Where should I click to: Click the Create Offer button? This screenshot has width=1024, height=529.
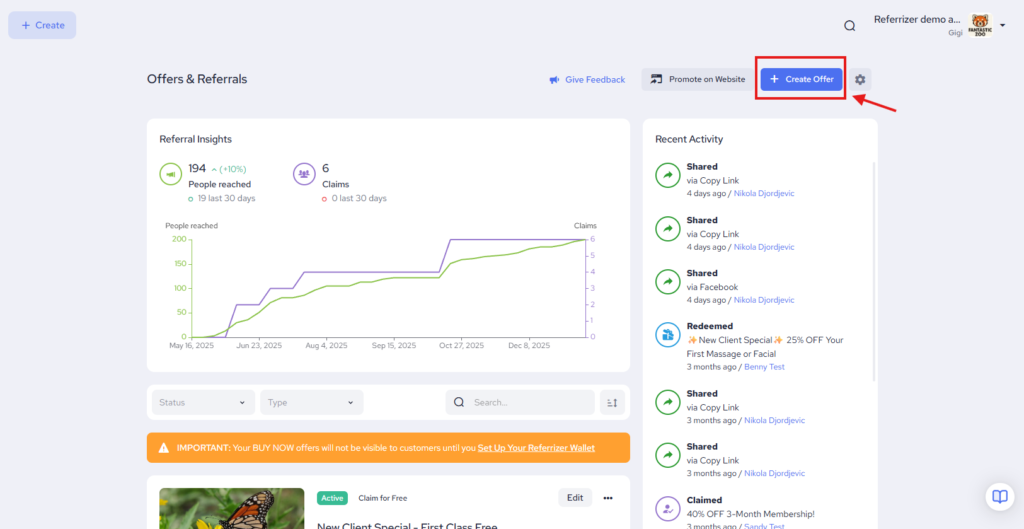[x=801, y=79]
